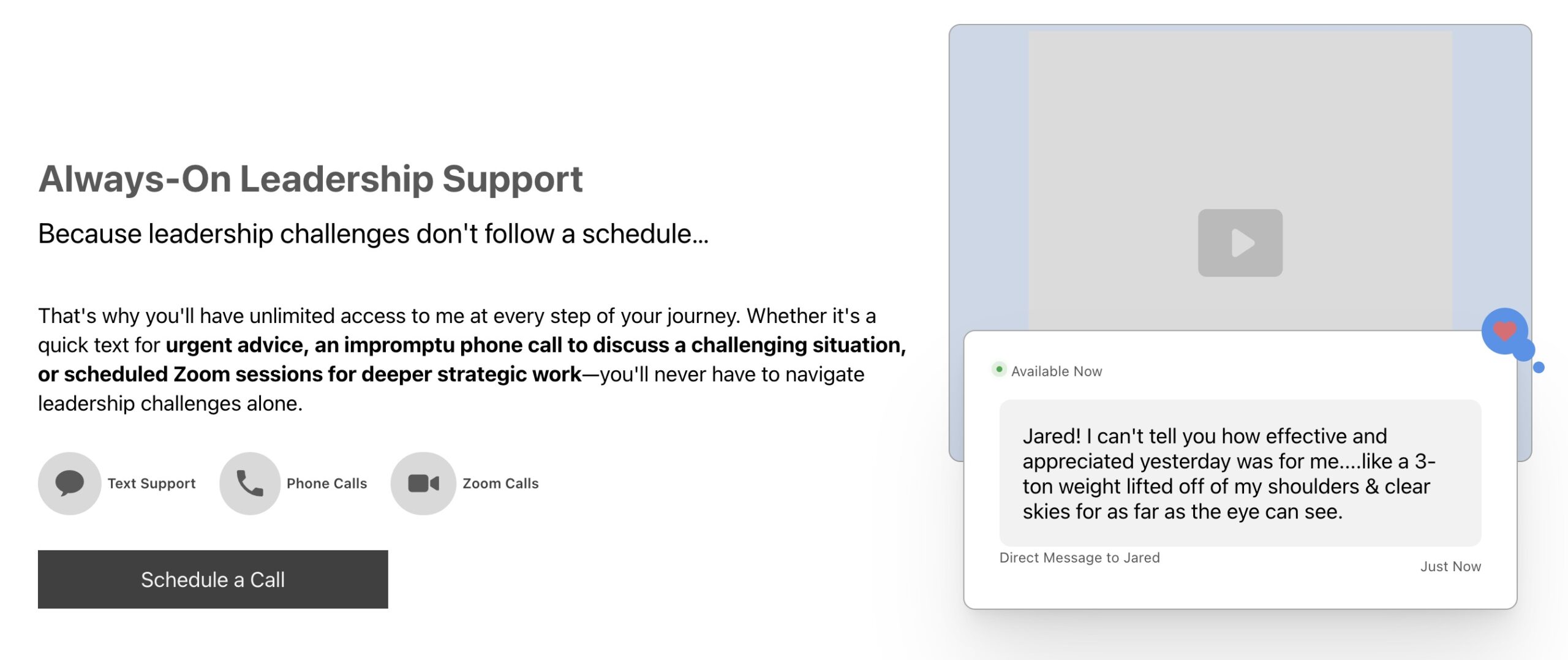
Task: Click the small blue dot beside heart bubble
Action: 1539,367
